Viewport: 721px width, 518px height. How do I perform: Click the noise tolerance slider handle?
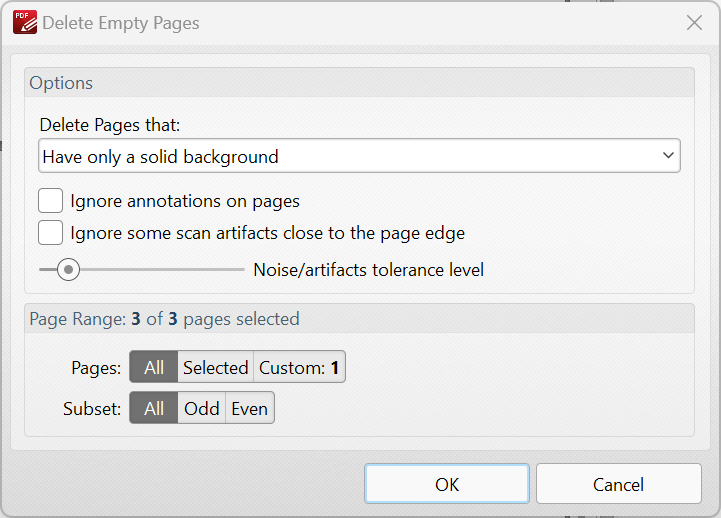click(x=68, y=269)
